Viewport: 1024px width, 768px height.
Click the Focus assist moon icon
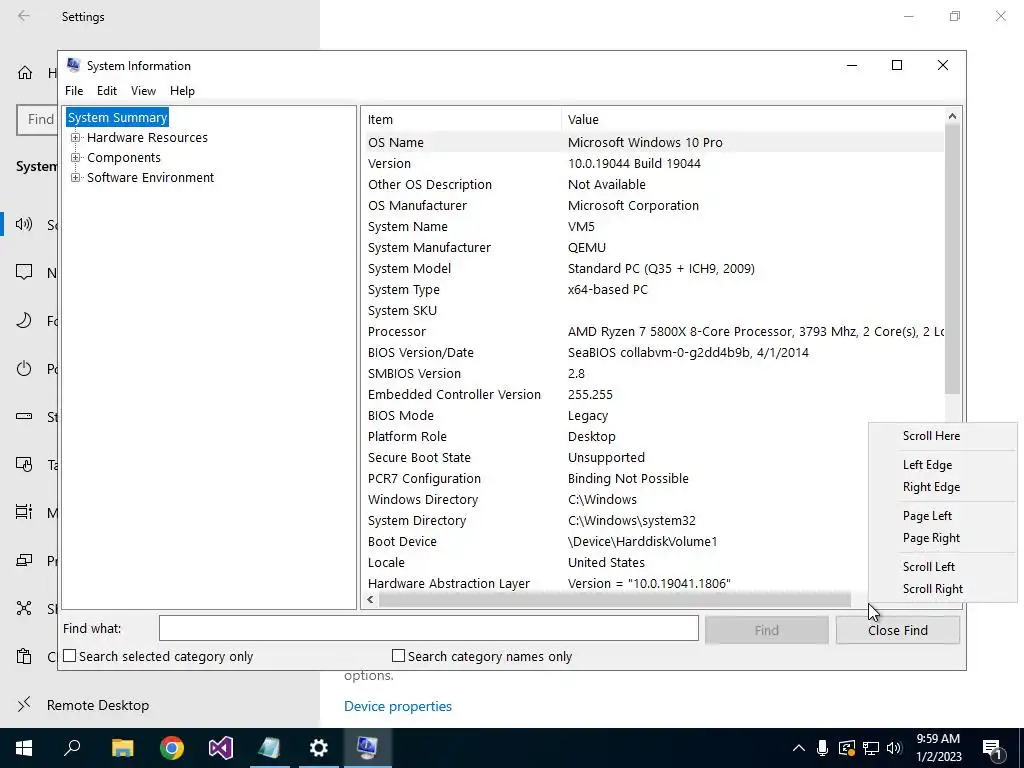click(x=24, y=320)
